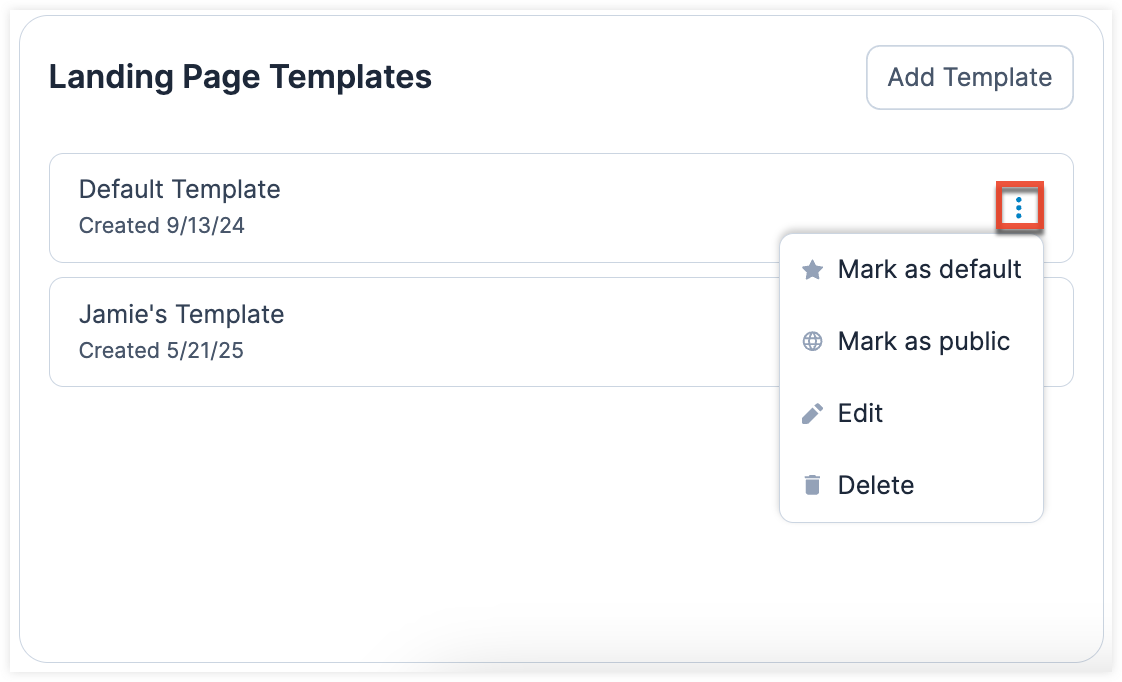The width and height of the screenshot is (1122, 682).
Task: Select the Mark as default menu entry
Action: 929,269
